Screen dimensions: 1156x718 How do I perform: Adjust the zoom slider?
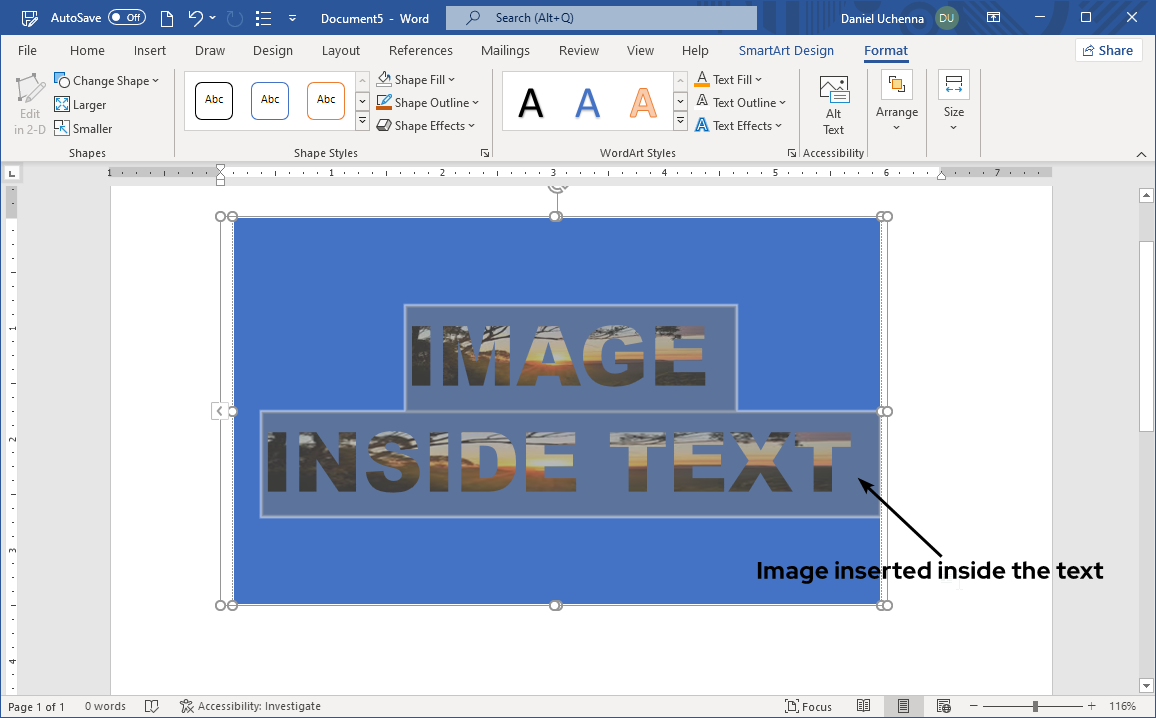click(x=1037, y=706)
